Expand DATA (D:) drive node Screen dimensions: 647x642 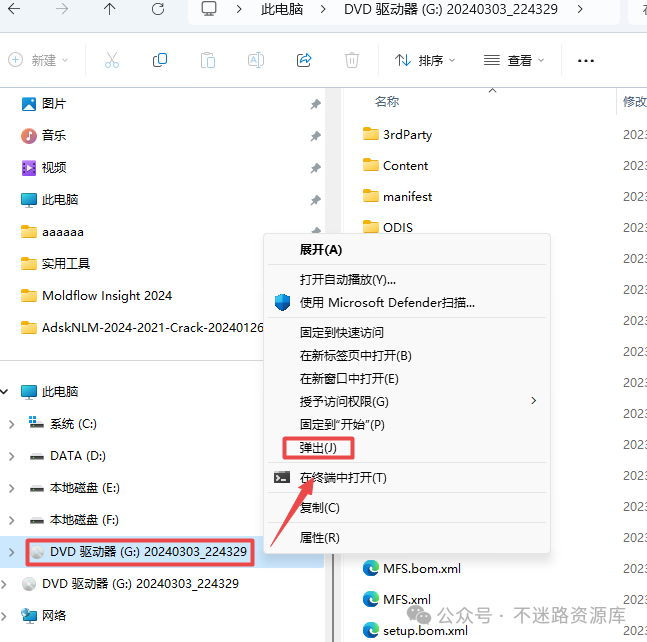(x=12, y=456)
